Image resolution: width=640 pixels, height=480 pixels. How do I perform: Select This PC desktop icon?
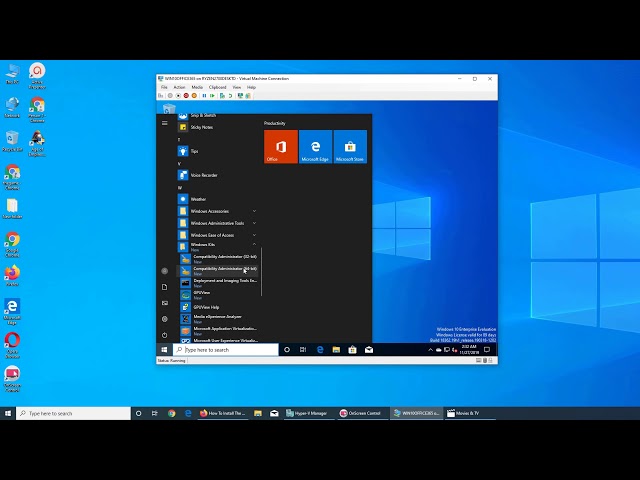tap(12, 74)
